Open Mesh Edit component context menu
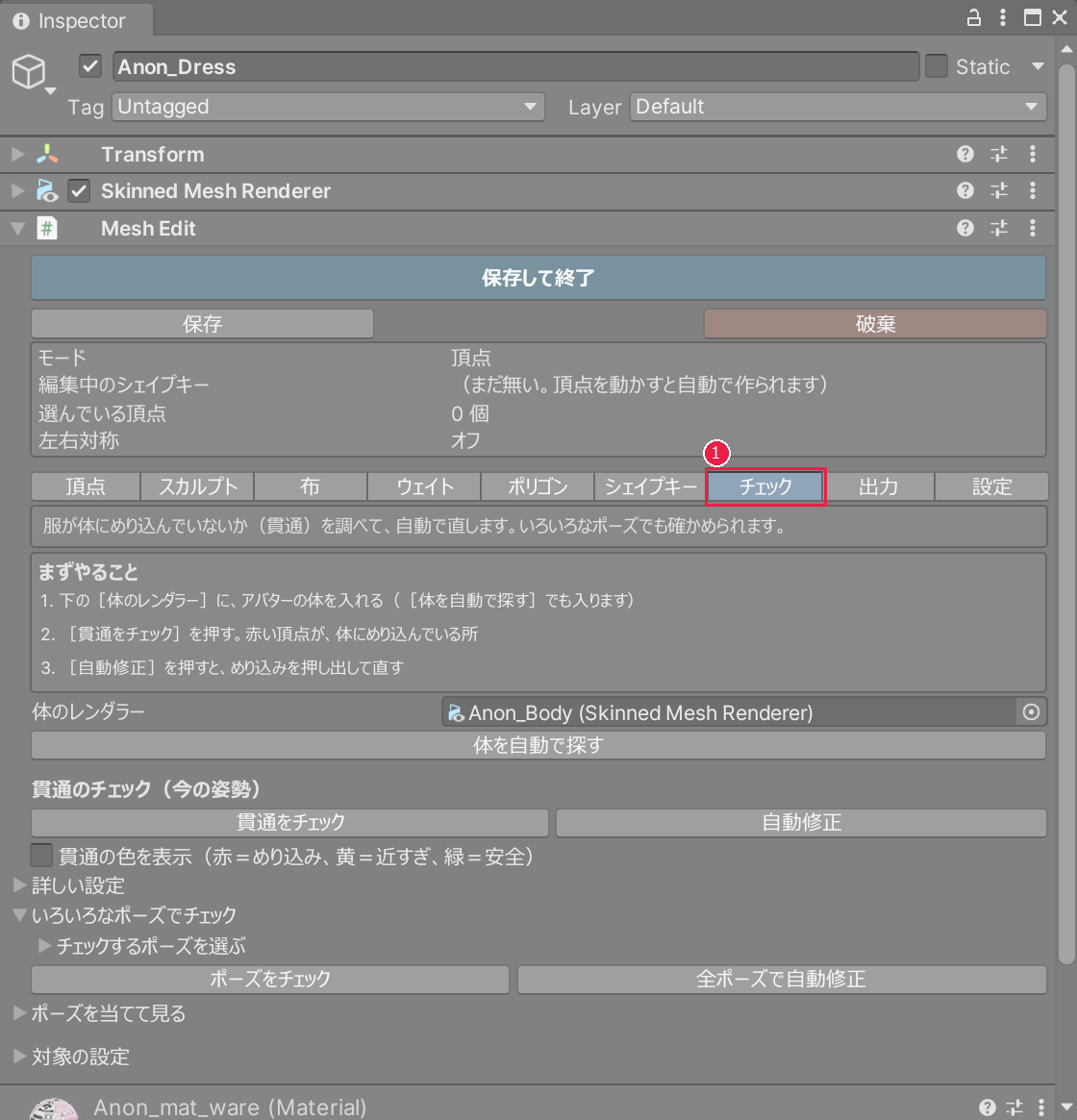This screenshot has height=1120, width=1077. (x=1033, y=228)
